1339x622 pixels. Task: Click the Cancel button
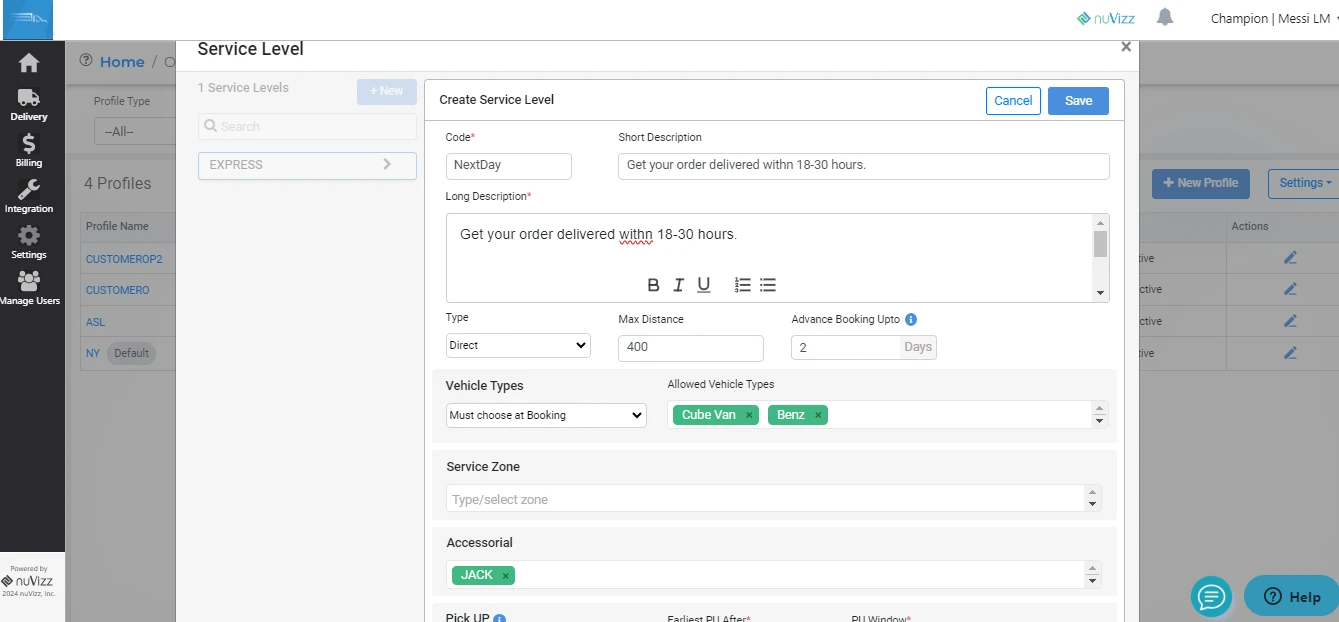pos(1013,101)
